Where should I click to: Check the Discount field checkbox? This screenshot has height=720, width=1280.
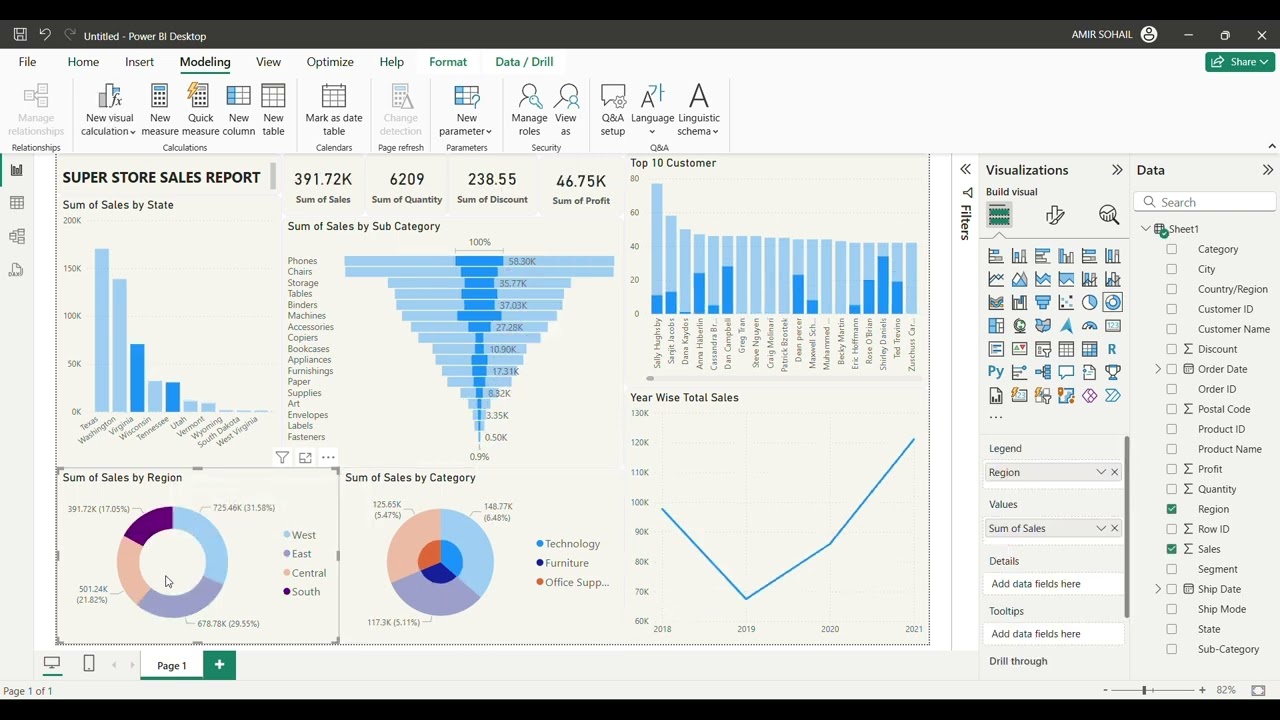tap(1172, 349)
